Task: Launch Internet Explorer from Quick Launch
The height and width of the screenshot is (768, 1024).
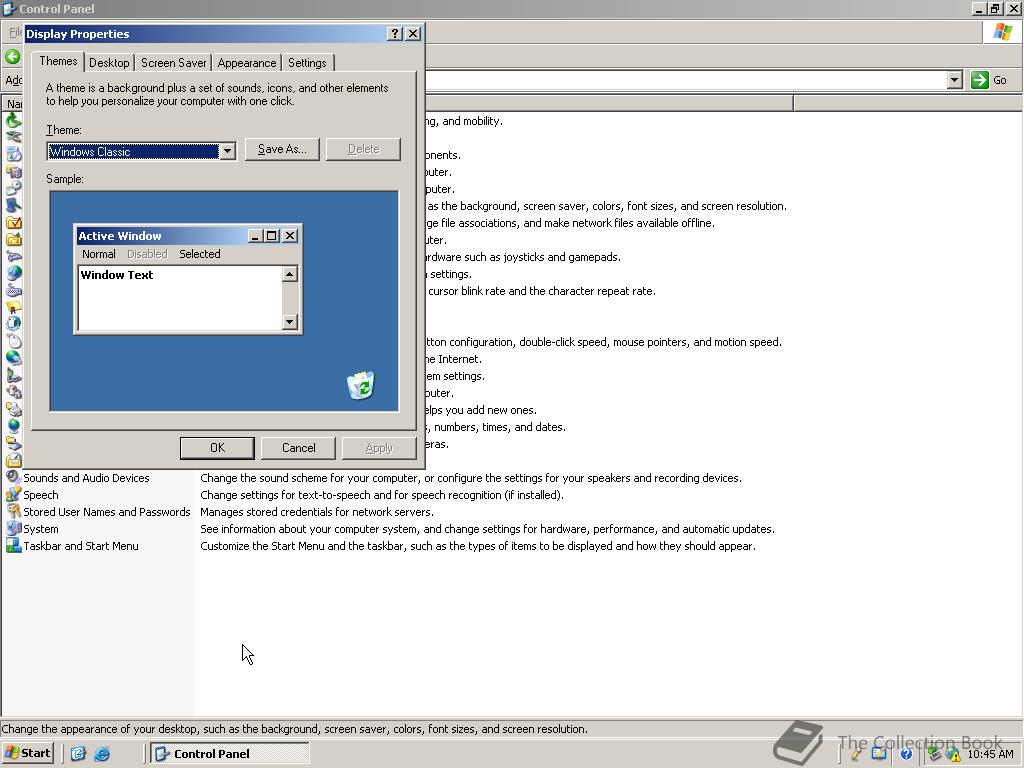Action: tap(102, 754)
